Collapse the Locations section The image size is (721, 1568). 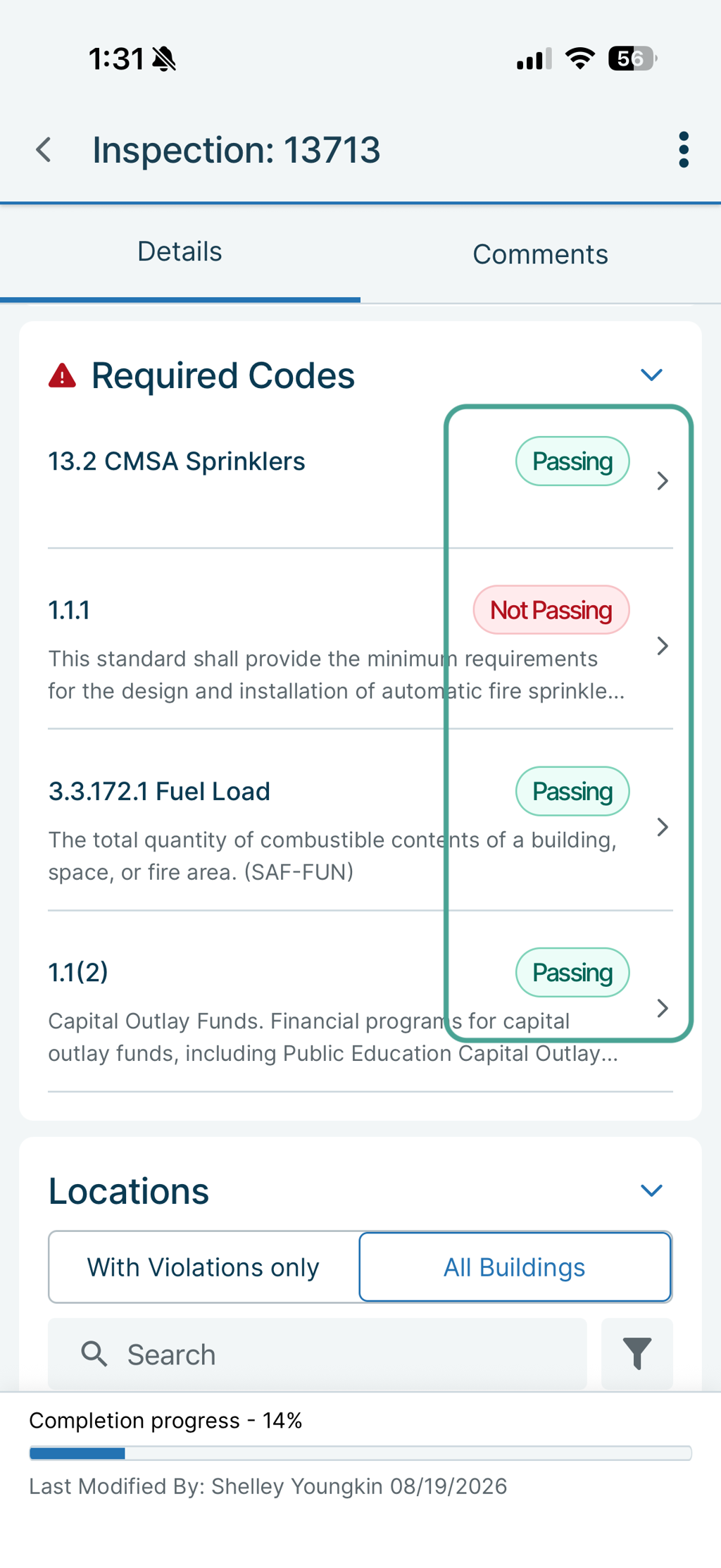pyautogui.click(x=651, y=1190)
